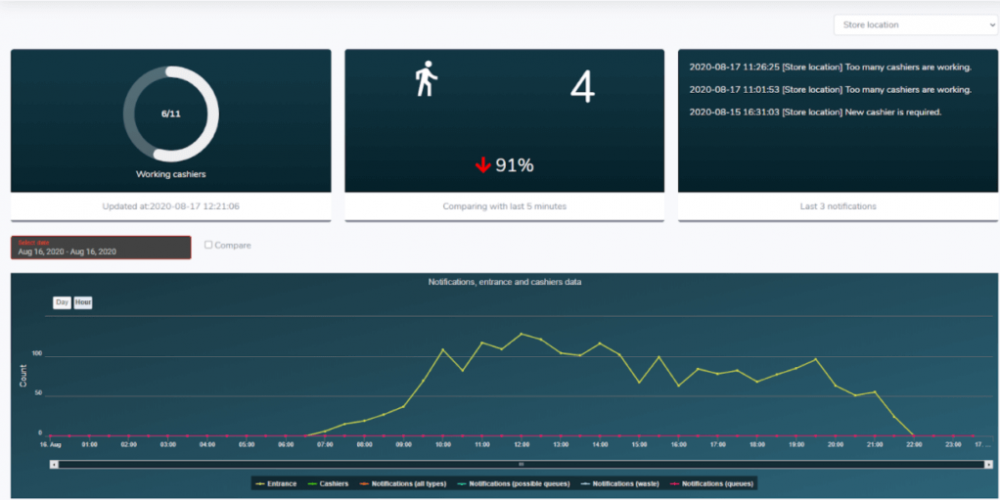The height and width of the screenshot is (500, 1000).
Task: Switch chart to Hour view
Action: [83, 303]
